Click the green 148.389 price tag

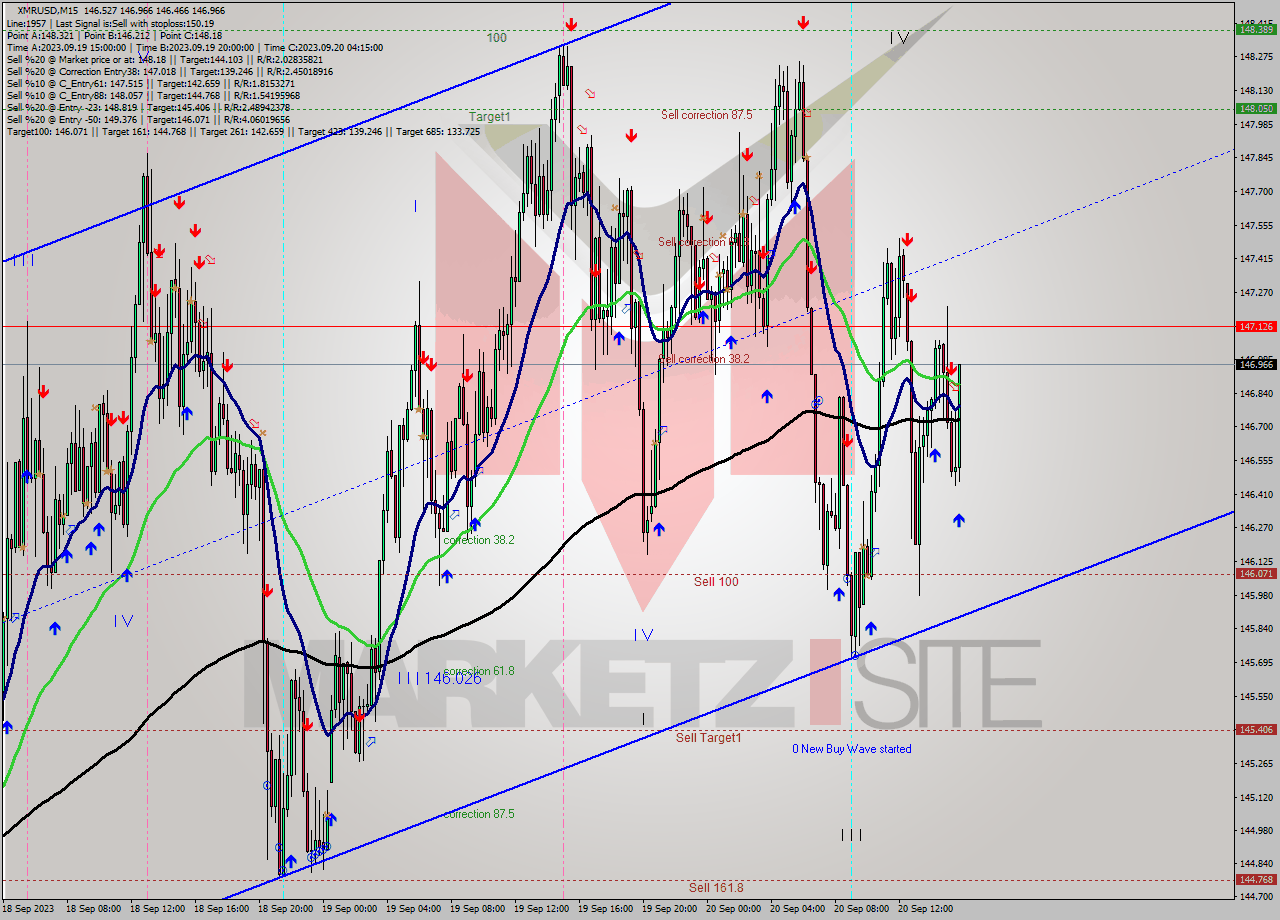pos(1256,30)
